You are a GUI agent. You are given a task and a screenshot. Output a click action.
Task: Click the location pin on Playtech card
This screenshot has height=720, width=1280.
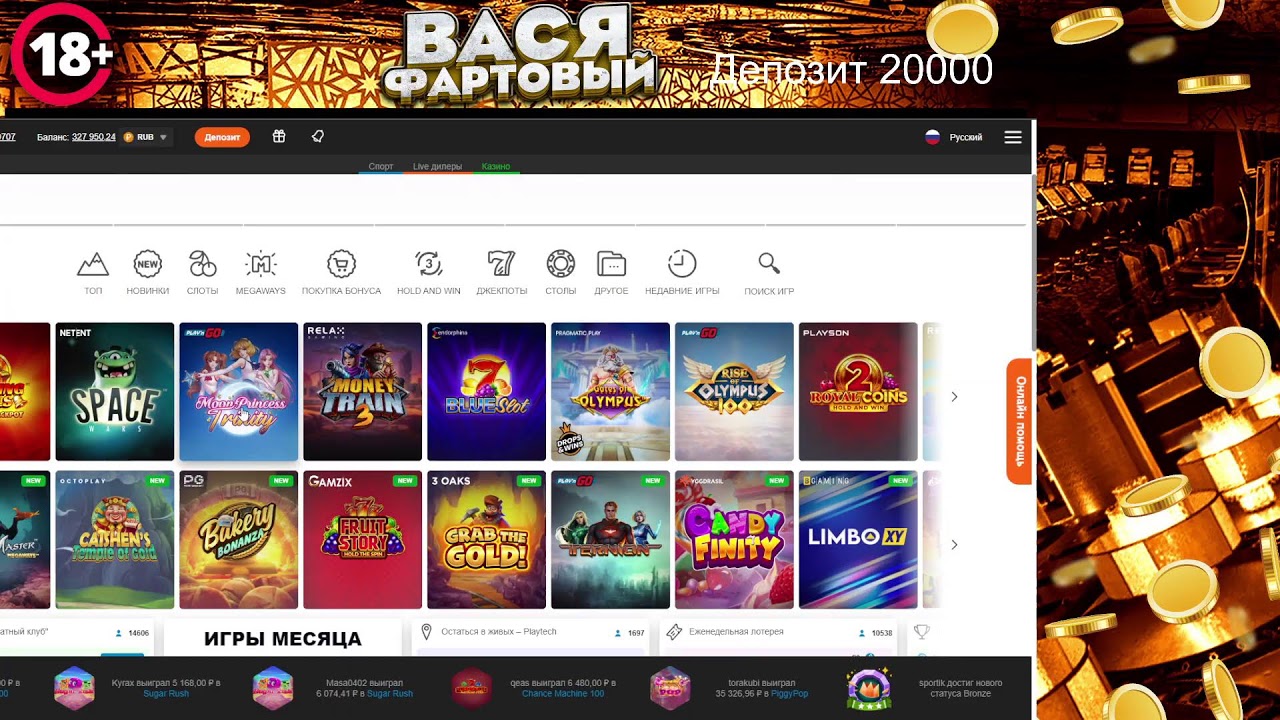tap(426, 632)
